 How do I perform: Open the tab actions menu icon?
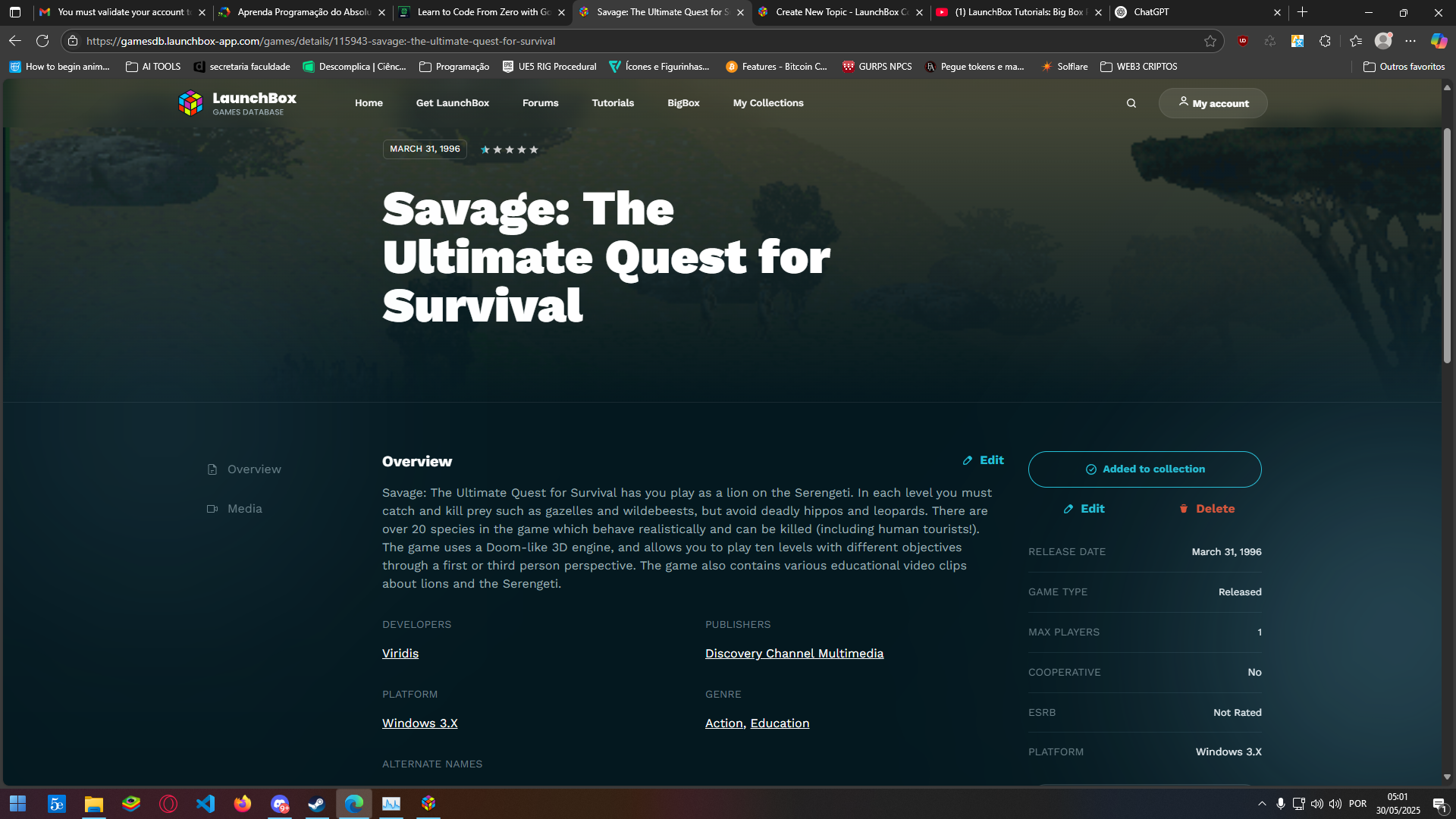point(15,12)
